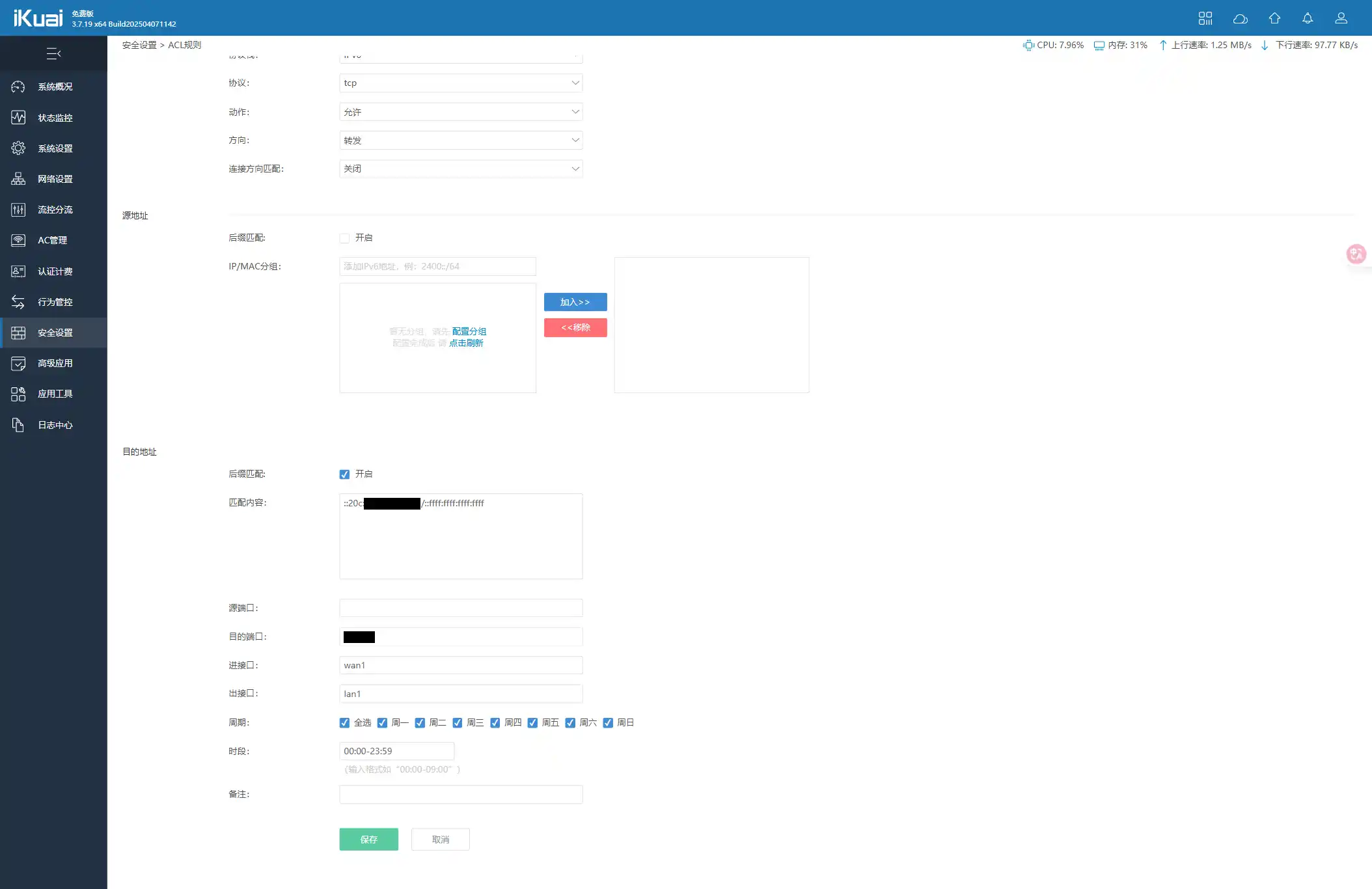Open the 连接方向匹配 dropdown
Image resolution: width=1372 pixels, height=889 pixels.
tap(460, 169)
